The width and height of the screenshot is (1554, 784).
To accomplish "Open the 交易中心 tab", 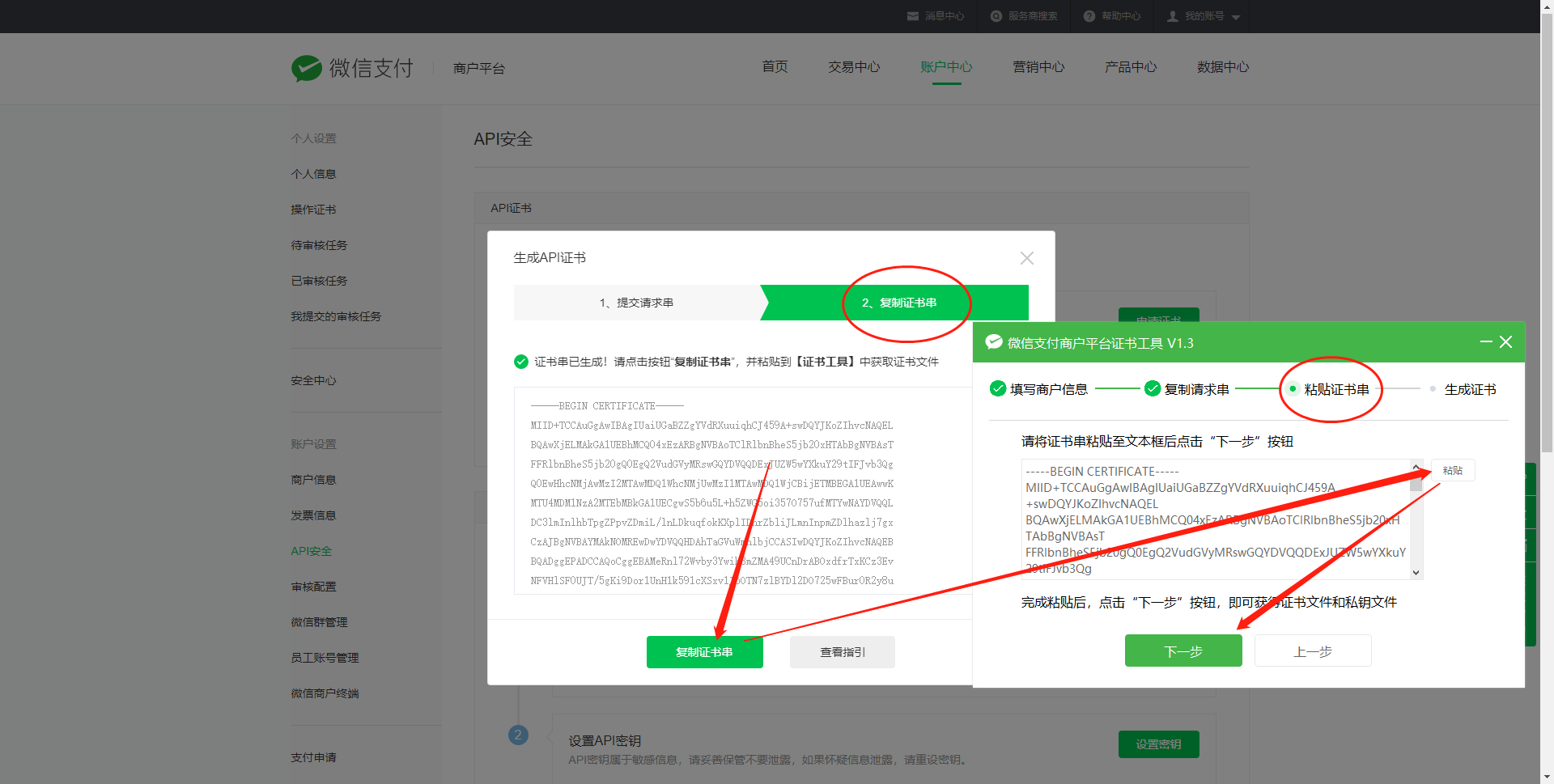I will [854, 67].
